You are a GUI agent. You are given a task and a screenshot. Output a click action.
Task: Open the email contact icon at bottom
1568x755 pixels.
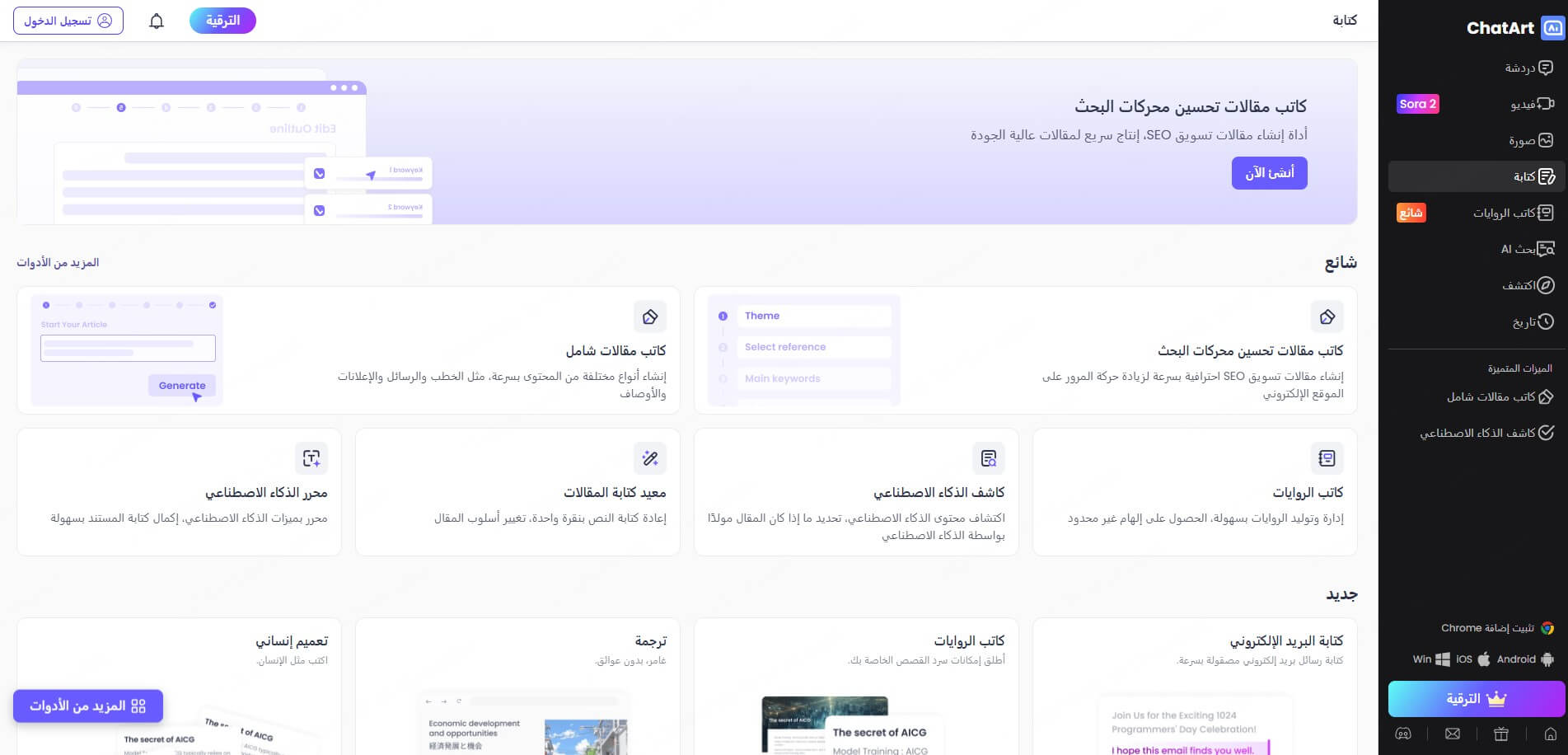point(1452,733)
